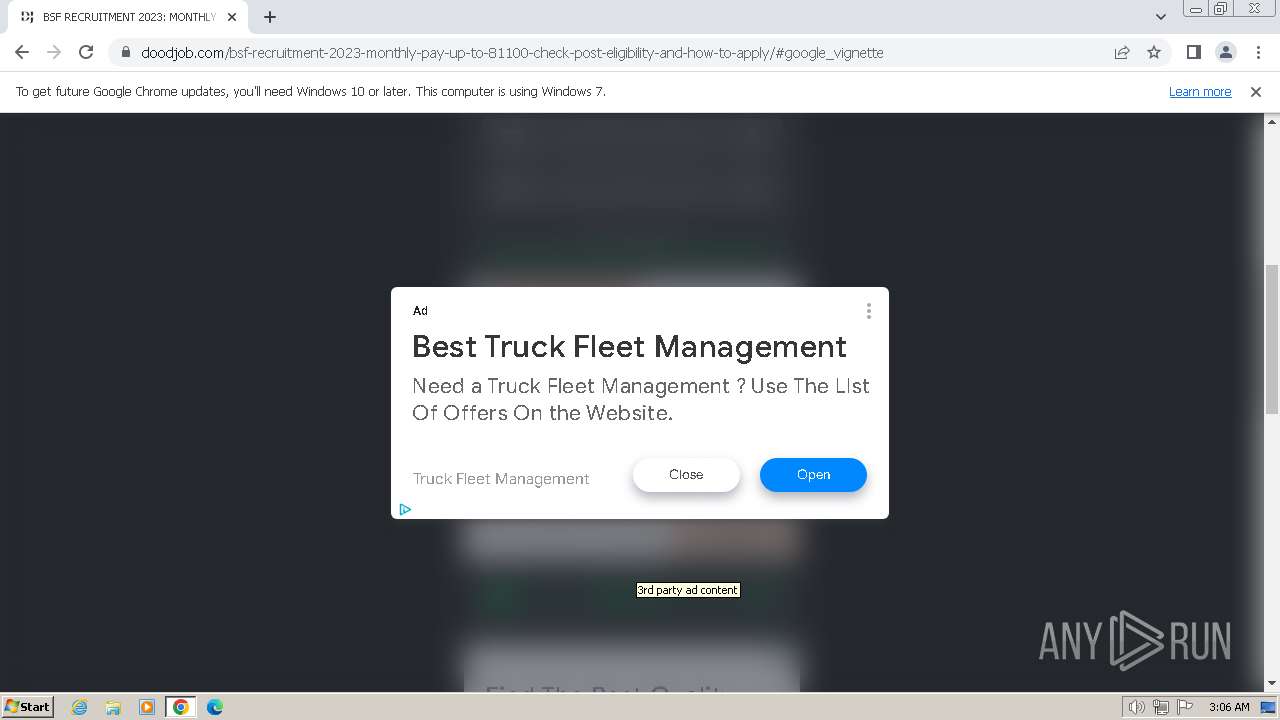Bookmark this page with the star
Screen dimensions: 1280x720
click(1154, 52)
